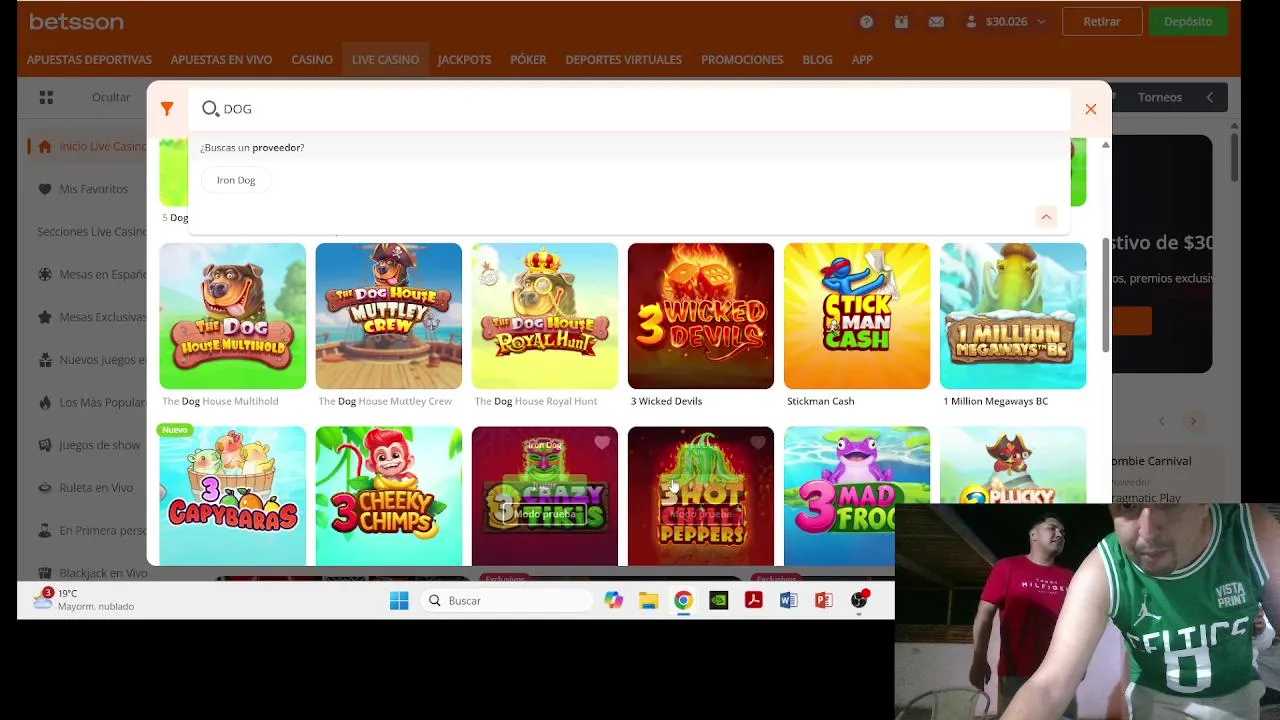Open the Windows Start menu
Screen dimensions: 1280x720
399,600
